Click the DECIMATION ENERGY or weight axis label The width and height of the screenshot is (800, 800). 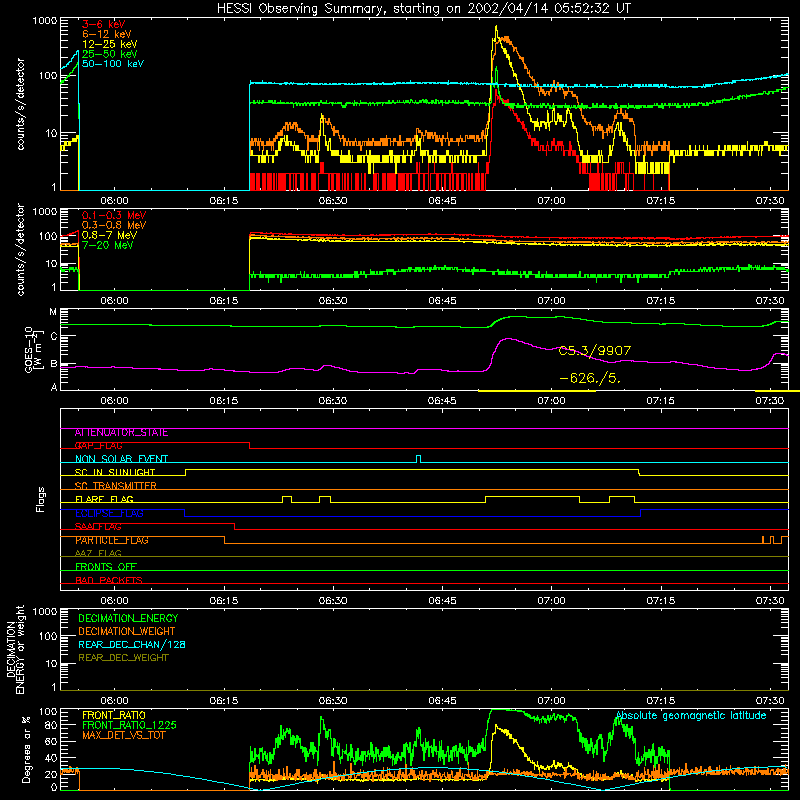15,649
